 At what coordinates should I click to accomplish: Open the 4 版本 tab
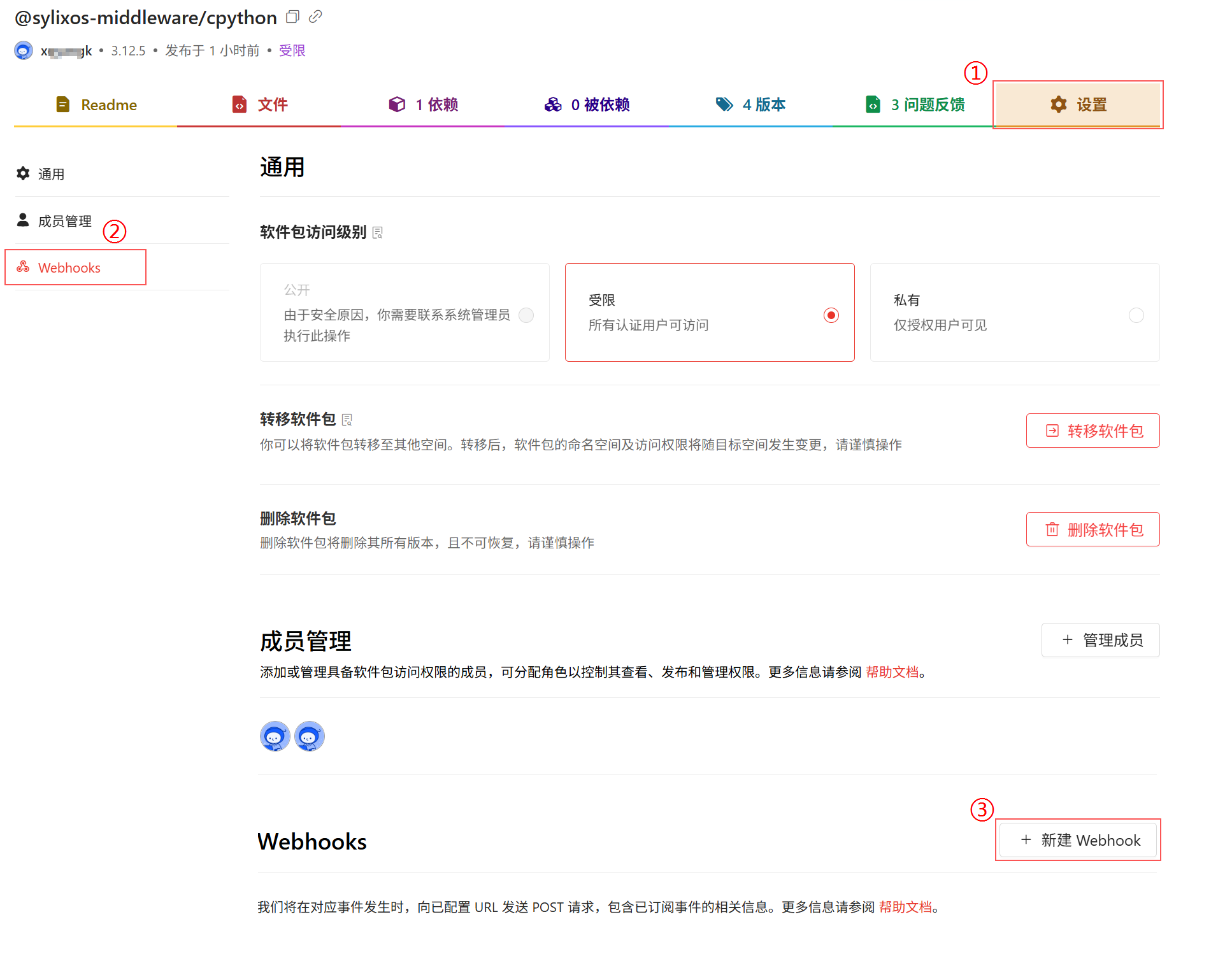[750, 104]
